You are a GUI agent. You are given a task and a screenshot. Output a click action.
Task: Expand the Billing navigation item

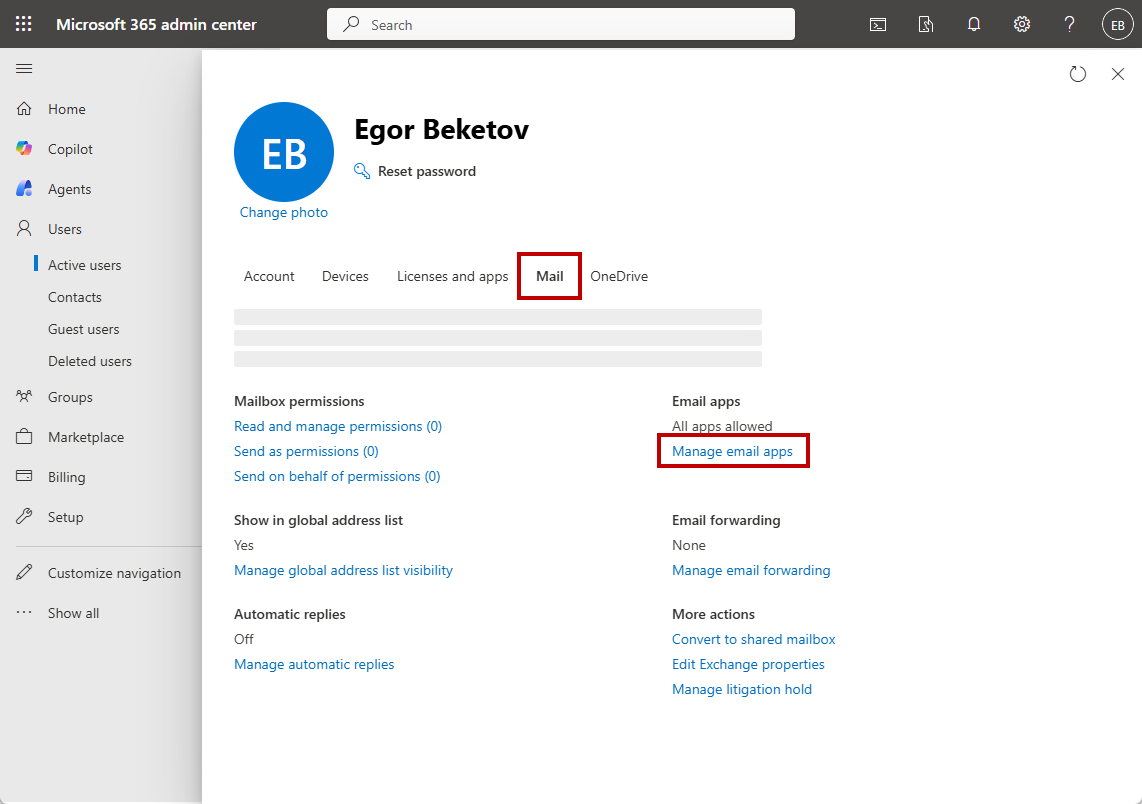(x=66, y=477)
